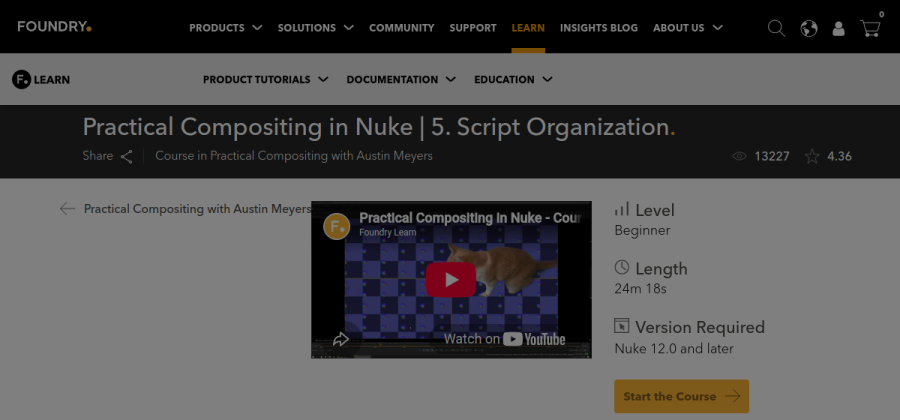Click the back arrow beside Practical Compositing

pos(67,209)
